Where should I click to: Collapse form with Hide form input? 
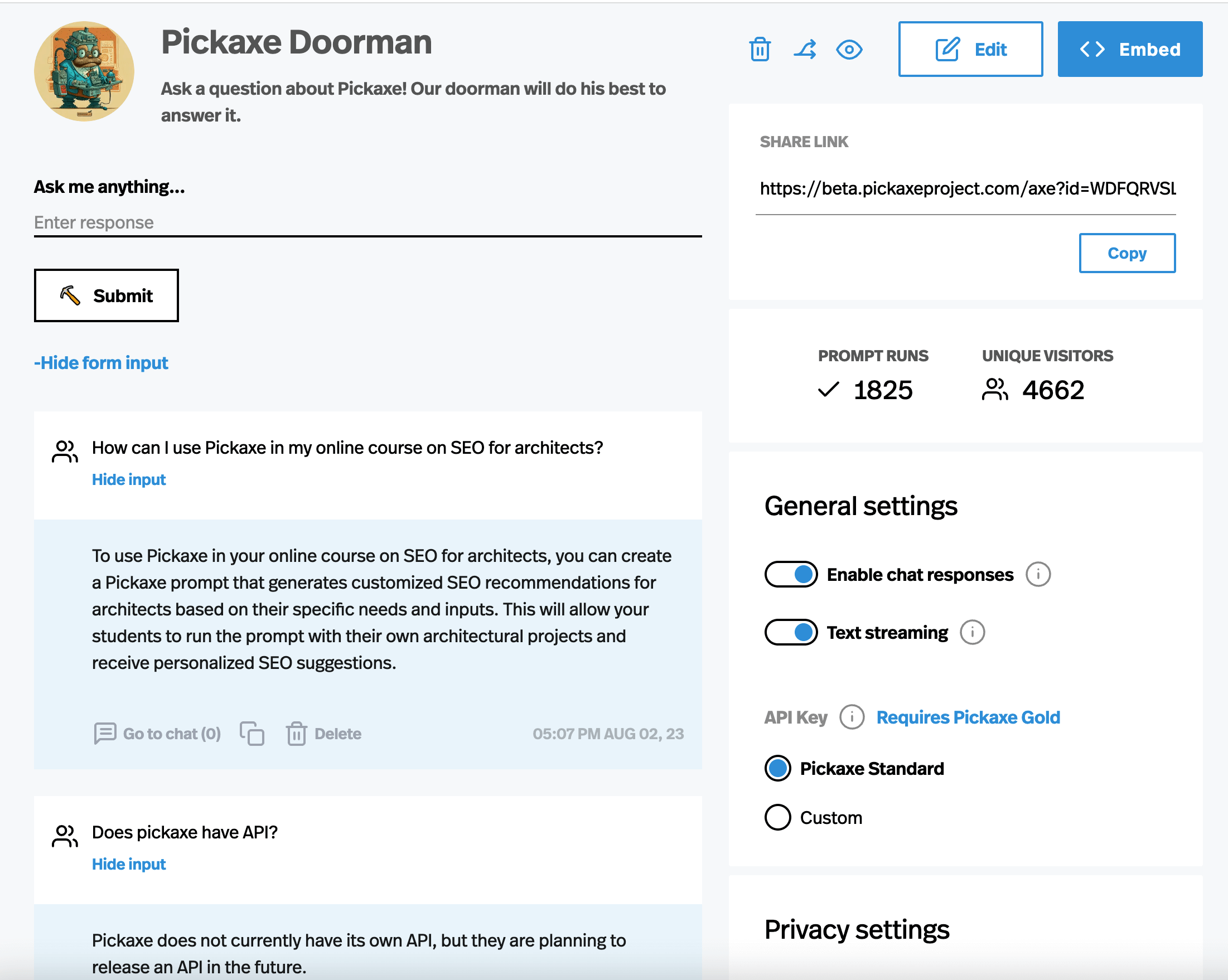(101, 363)
